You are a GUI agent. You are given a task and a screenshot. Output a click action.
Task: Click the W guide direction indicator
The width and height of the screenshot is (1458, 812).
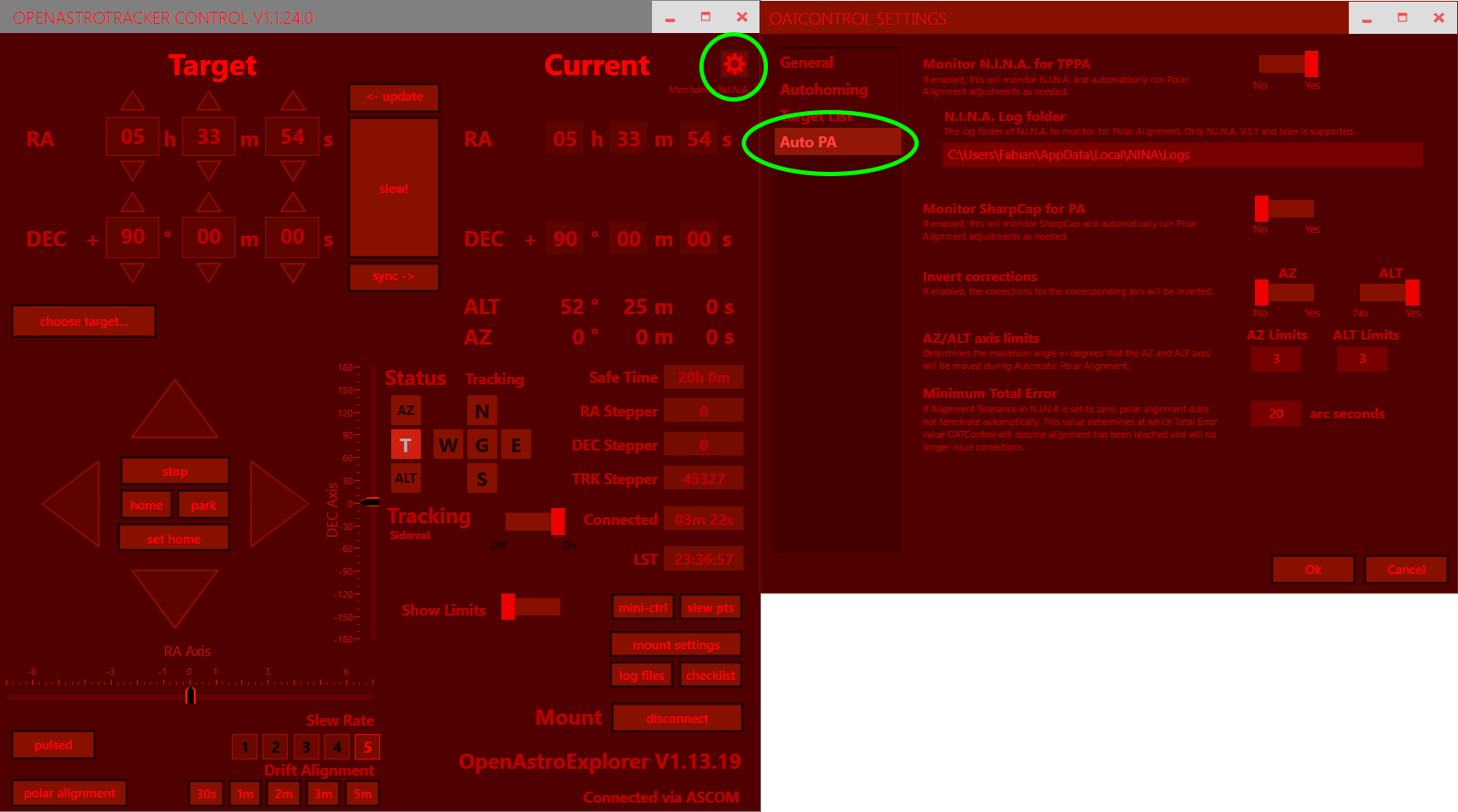tap(448, 445)
